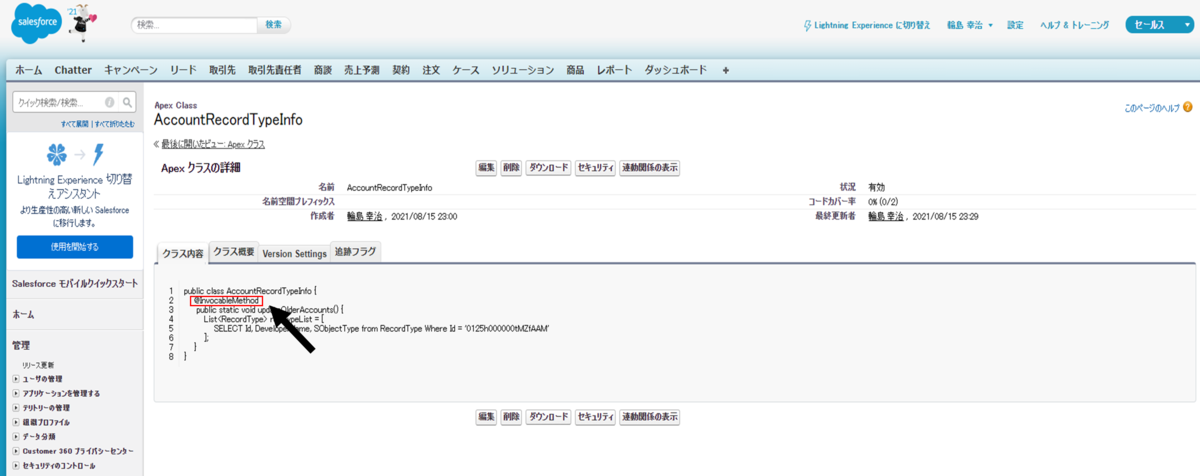Open the ダッシュボード tab
Viewport: 1200px width, 476px height.
pos(675,70)
